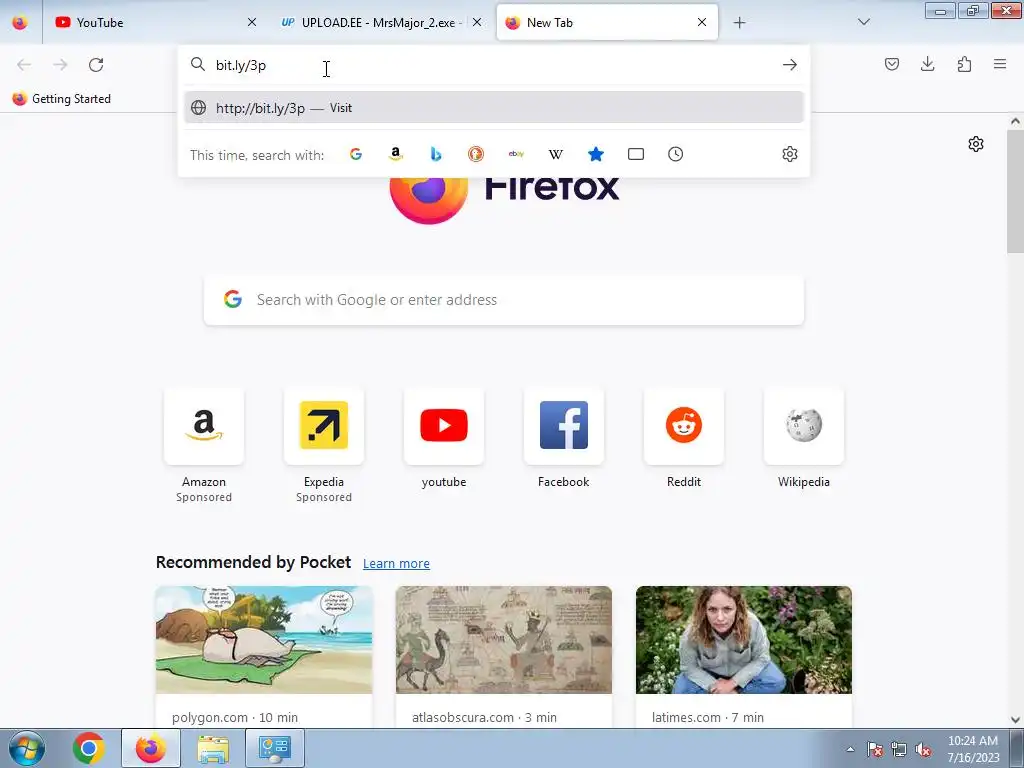Open Getting Started bookmark
The image size is (1024, 768).
coord(61,99)
